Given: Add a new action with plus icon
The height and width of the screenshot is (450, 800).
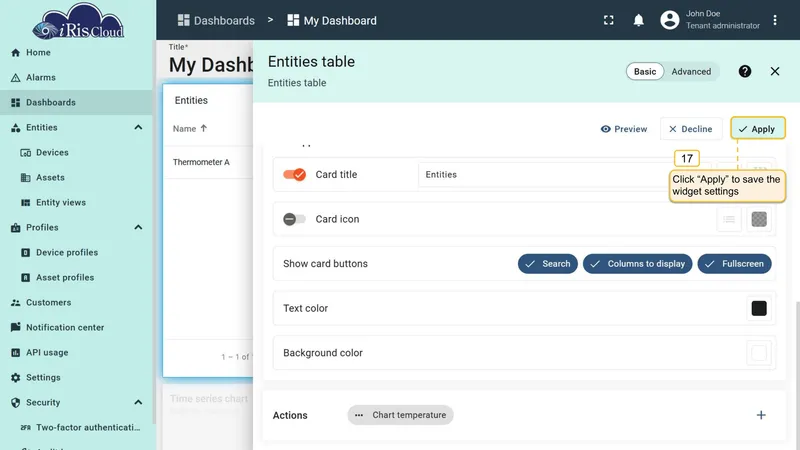Looking at the screenshot, I should (761, 415).
